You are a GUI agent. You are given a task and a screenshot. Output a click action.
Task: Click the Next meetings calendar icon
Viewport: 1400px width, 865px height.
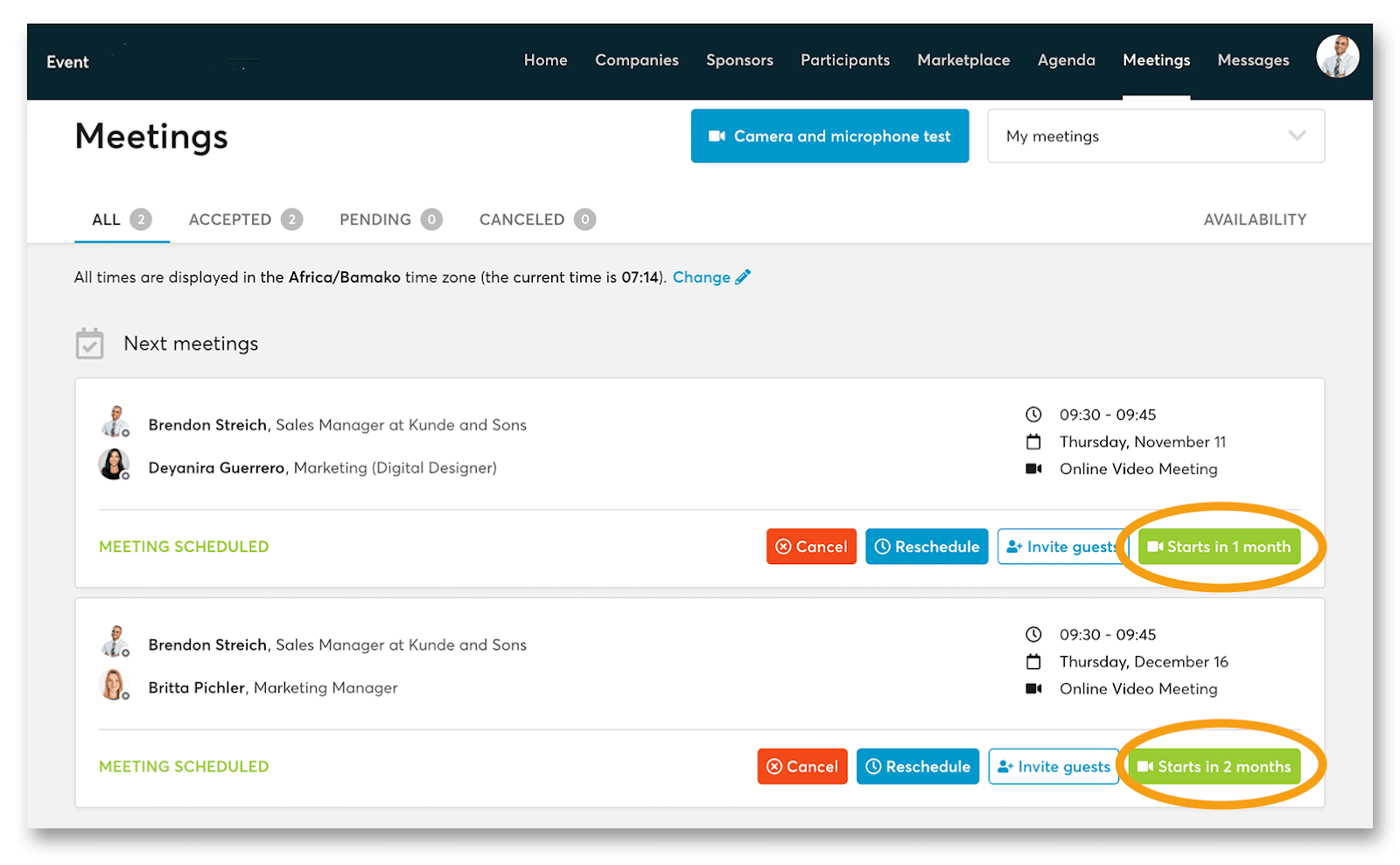89,343
